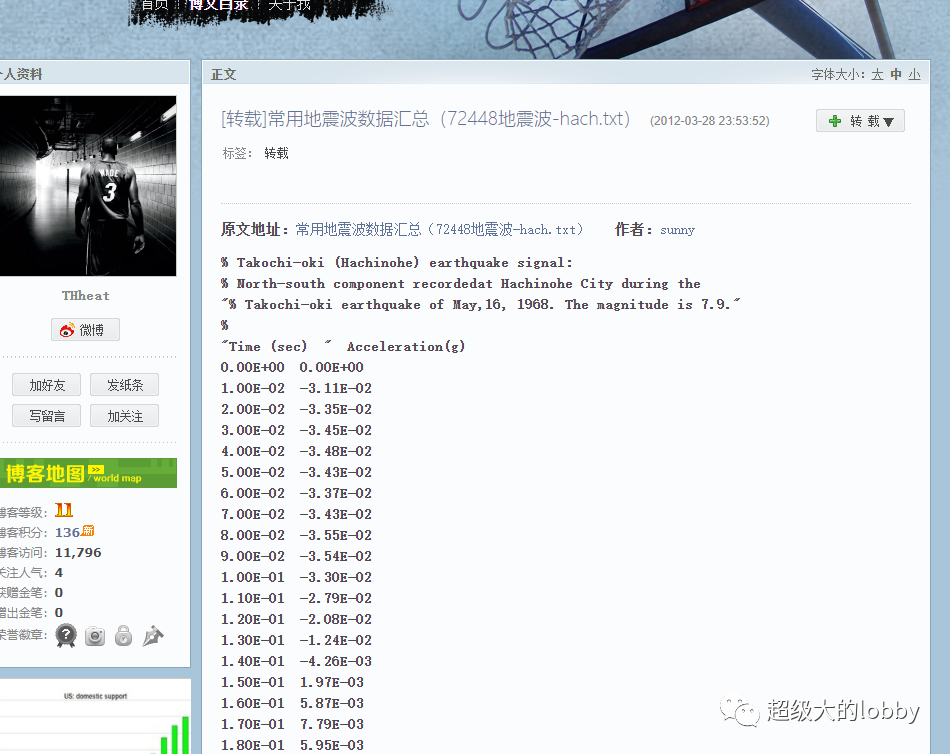The width and height of the screenshot is (950, 754).
Task: Click the THheat profile photo
Action: [88, 186]
